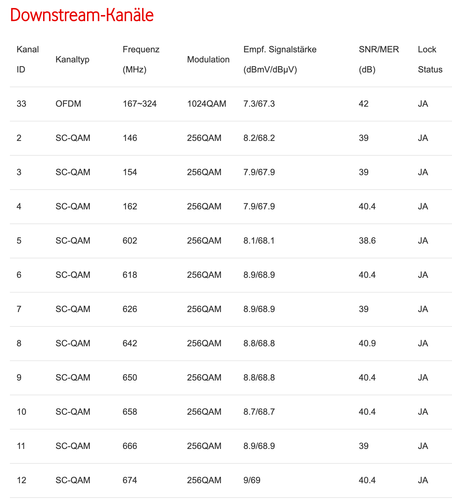Select the Lock Status column header

[x=430, y=59]
